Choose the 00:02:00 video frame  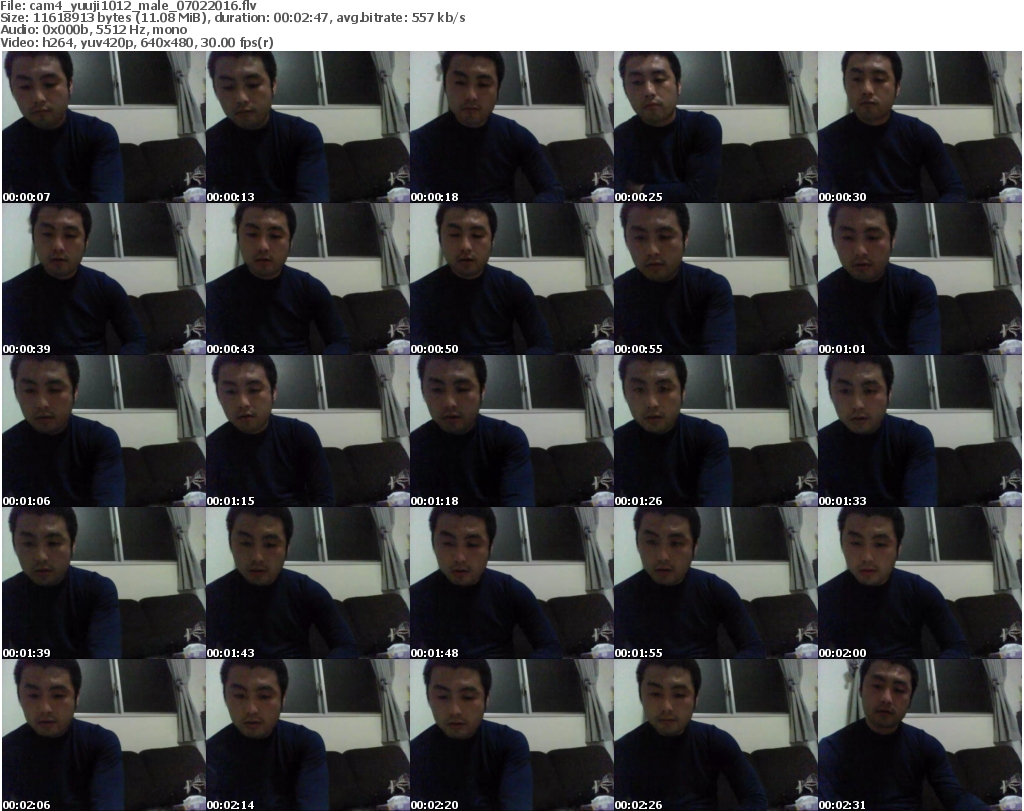[920, 583]
